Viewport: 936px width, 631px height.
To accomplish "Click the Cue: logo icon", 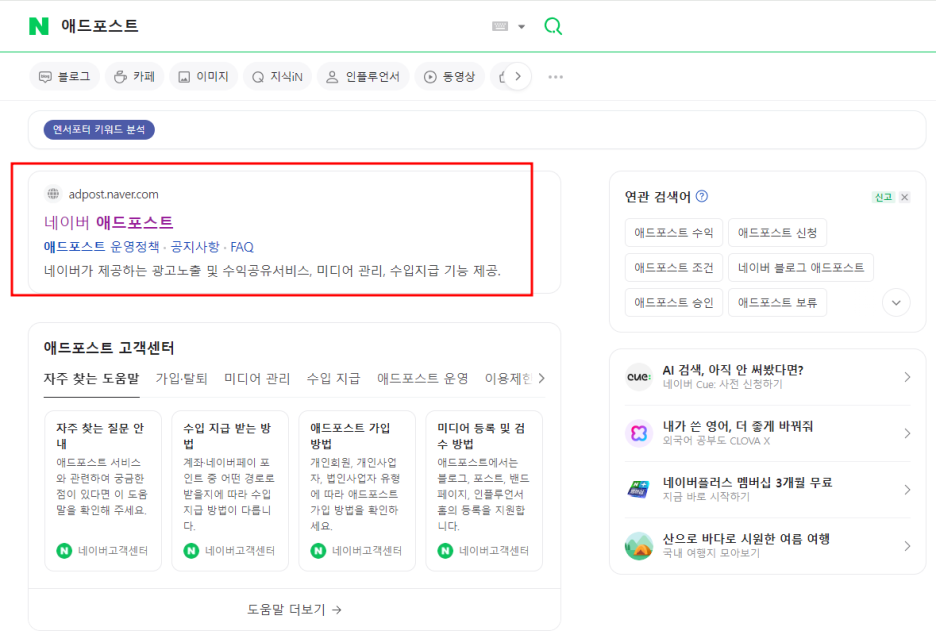I will click(x=639, y=377).
